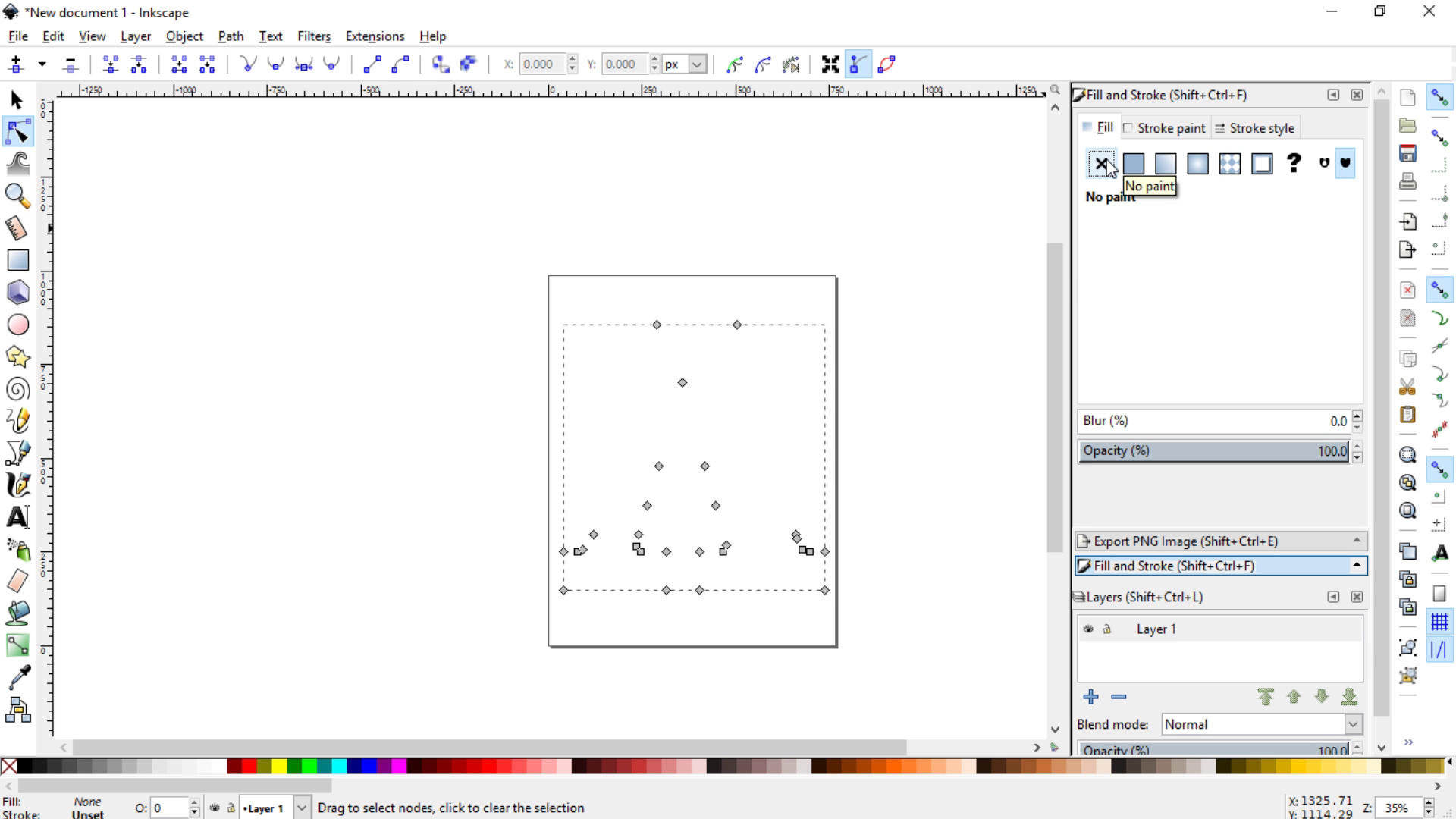Viewport: 1456px width, 819px height.
Task: Select the 3D Box tool
Action: 18,292
